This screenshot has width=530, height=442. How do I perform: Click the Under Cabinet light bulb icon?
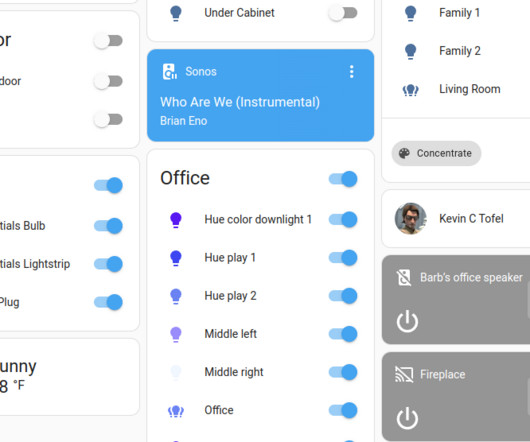[x=176, y=13]
